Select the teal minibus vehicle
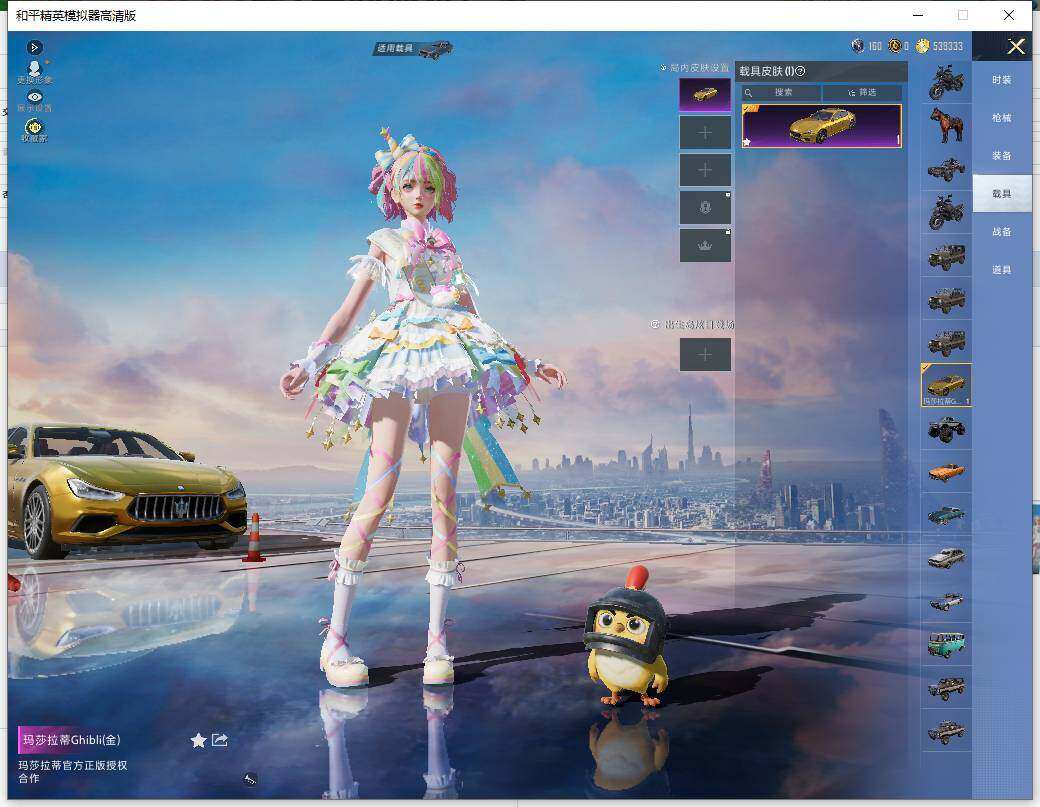Image resolution: width=1040 pixels, height=807 pixels. pyautogui.click(x=946, y=645)
